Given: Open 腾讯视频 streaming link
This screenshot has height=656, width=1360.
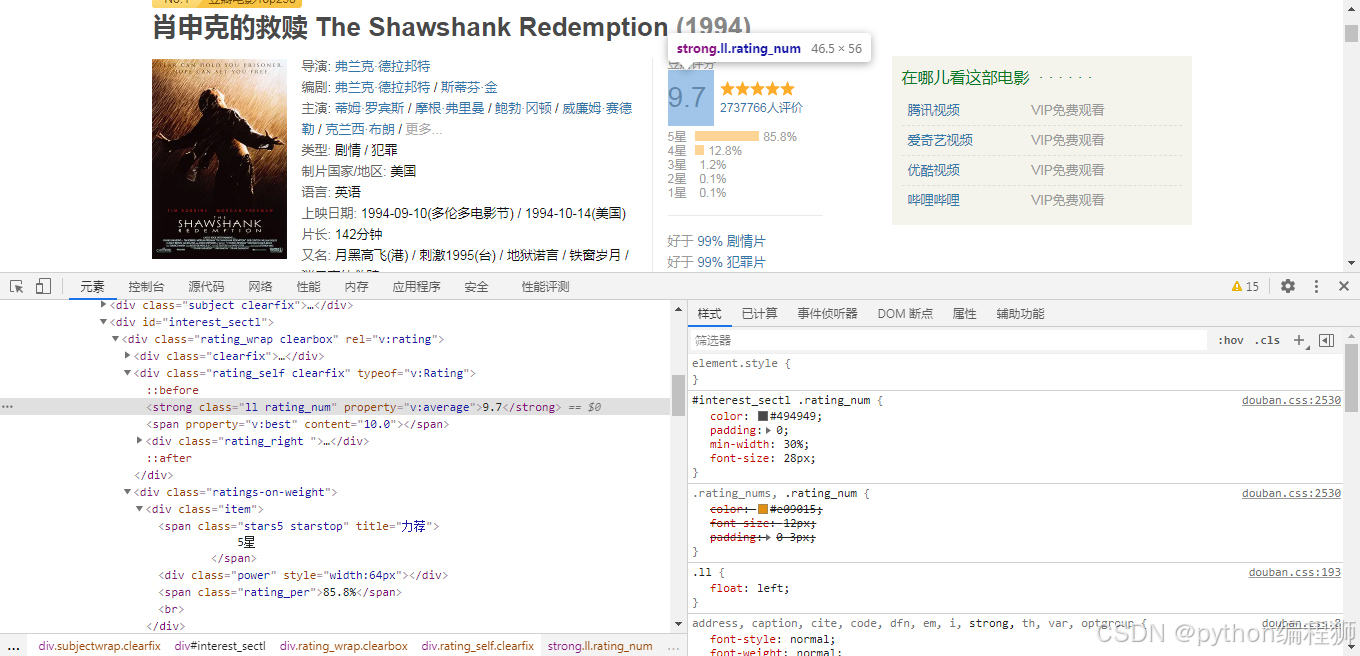Looking at the screenshot, I should click(933, 110).
